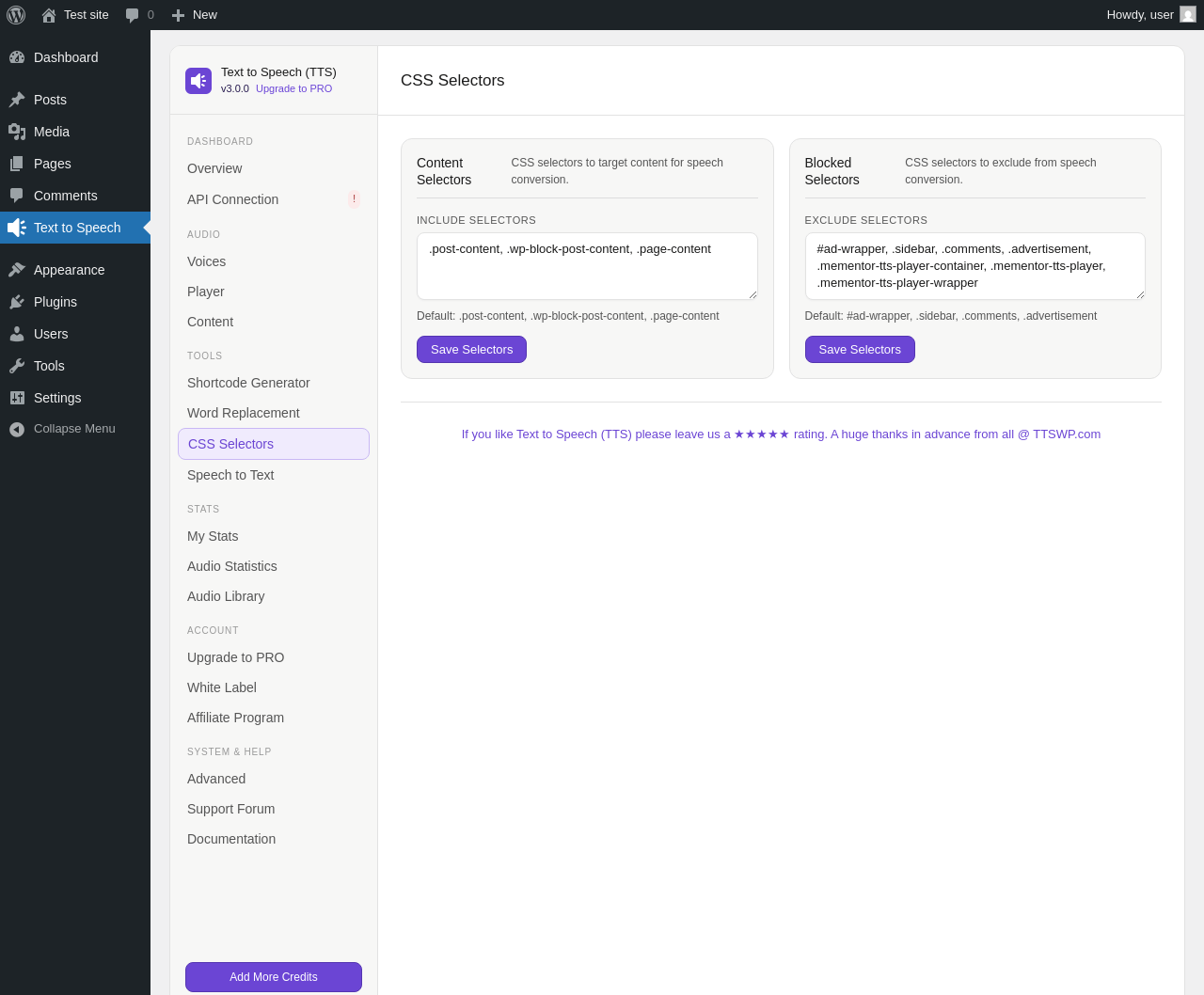The image size is (1204, 995).
Task: Click the API Connection alert badge
Action: click(x=354, y=199)
